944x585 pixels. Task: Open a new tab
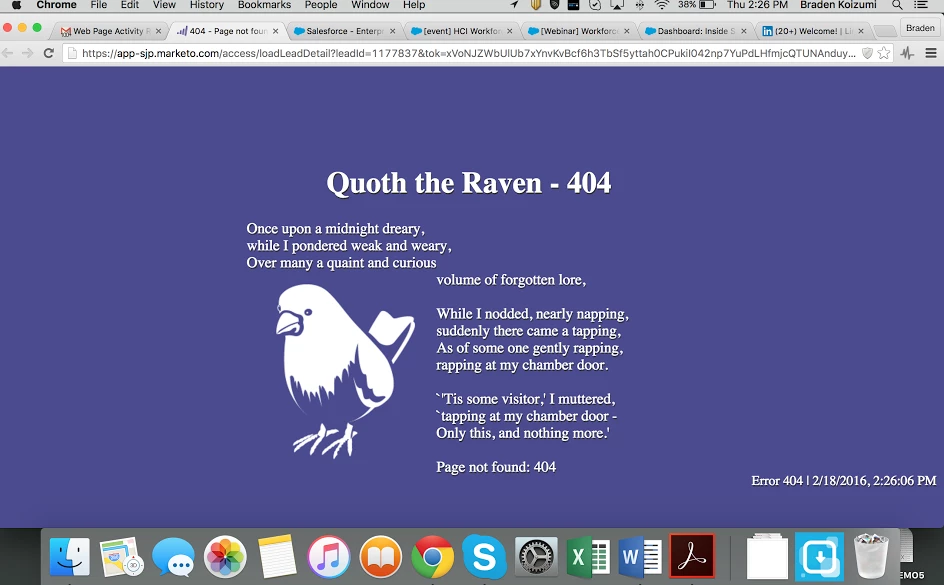pyautogui.click(x=884, y=31)
